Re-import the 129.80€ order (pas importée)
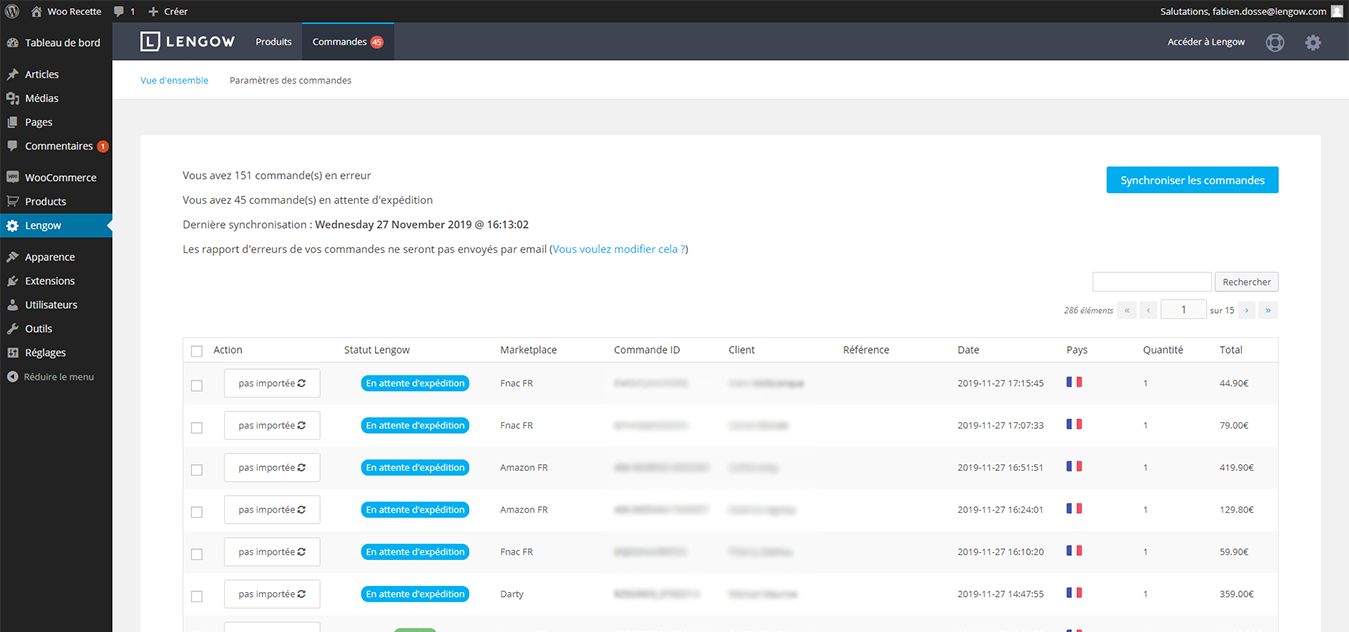Viewport: 1349px width, 632px height. (x=272, y=509)
